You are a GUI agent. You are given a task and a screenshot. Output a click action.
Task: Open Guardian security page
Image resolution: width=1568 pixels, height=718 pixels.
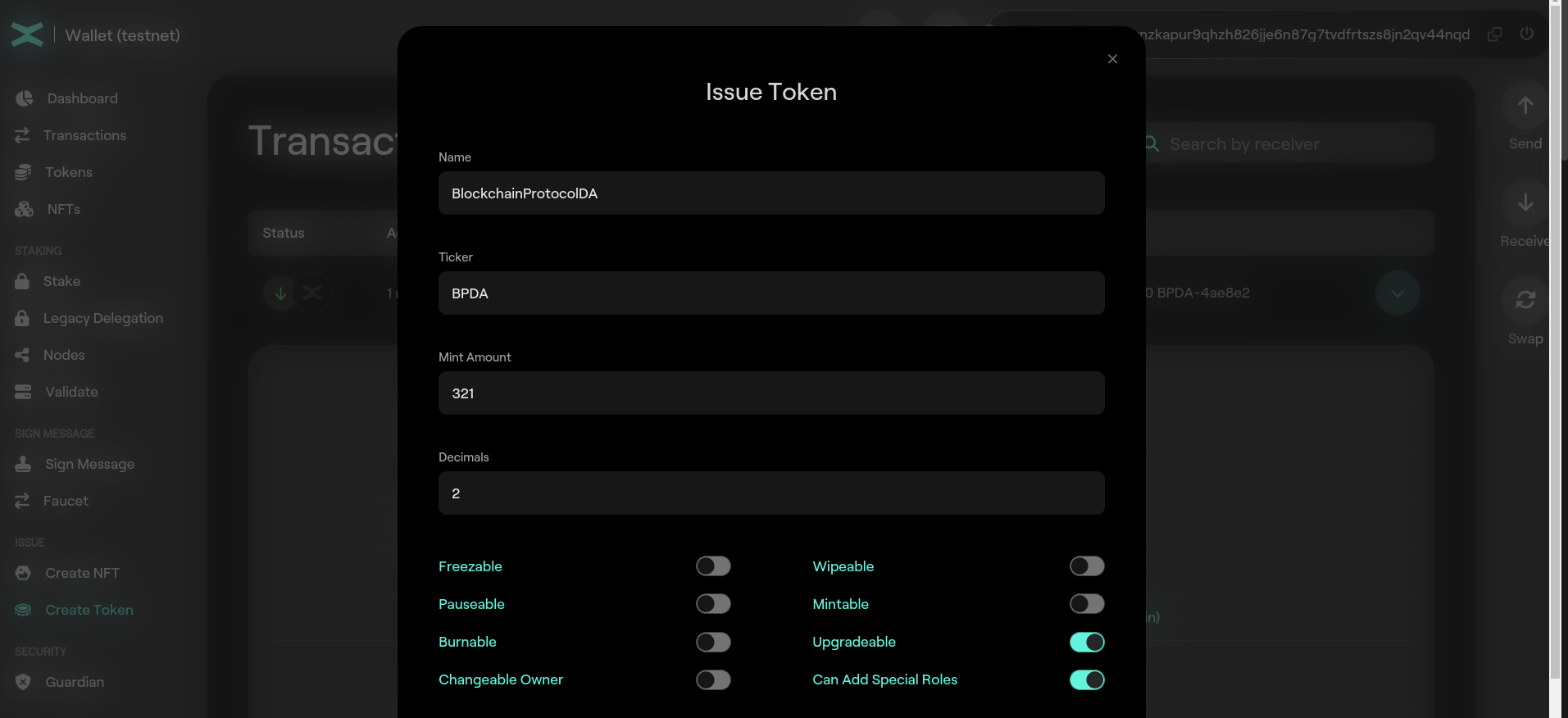tap(75, 682)
